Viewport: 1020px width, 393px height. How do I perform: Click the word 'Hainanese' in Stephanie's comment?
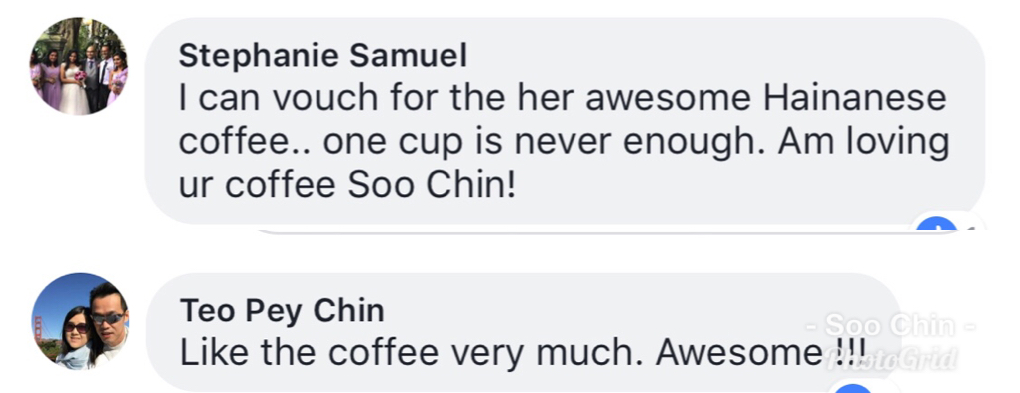855,99
